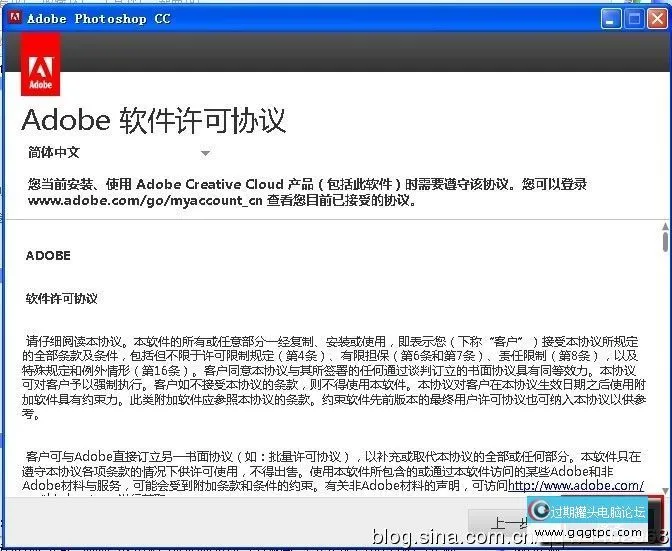Click the Adobe icon in the title bar
This screenshot has height=551, width=672.
click(13, 18)
